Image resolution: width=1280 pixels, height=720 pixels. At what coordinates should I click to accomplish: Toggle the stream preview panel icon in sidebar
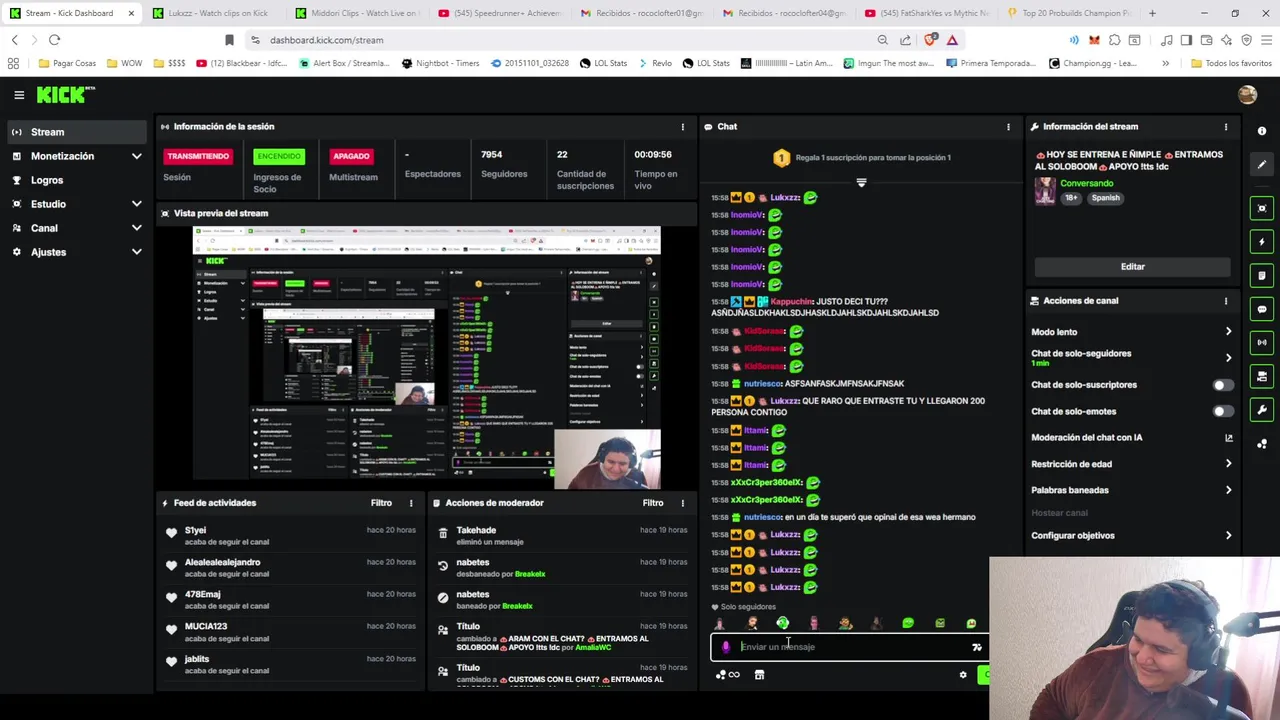[1262, 208]
